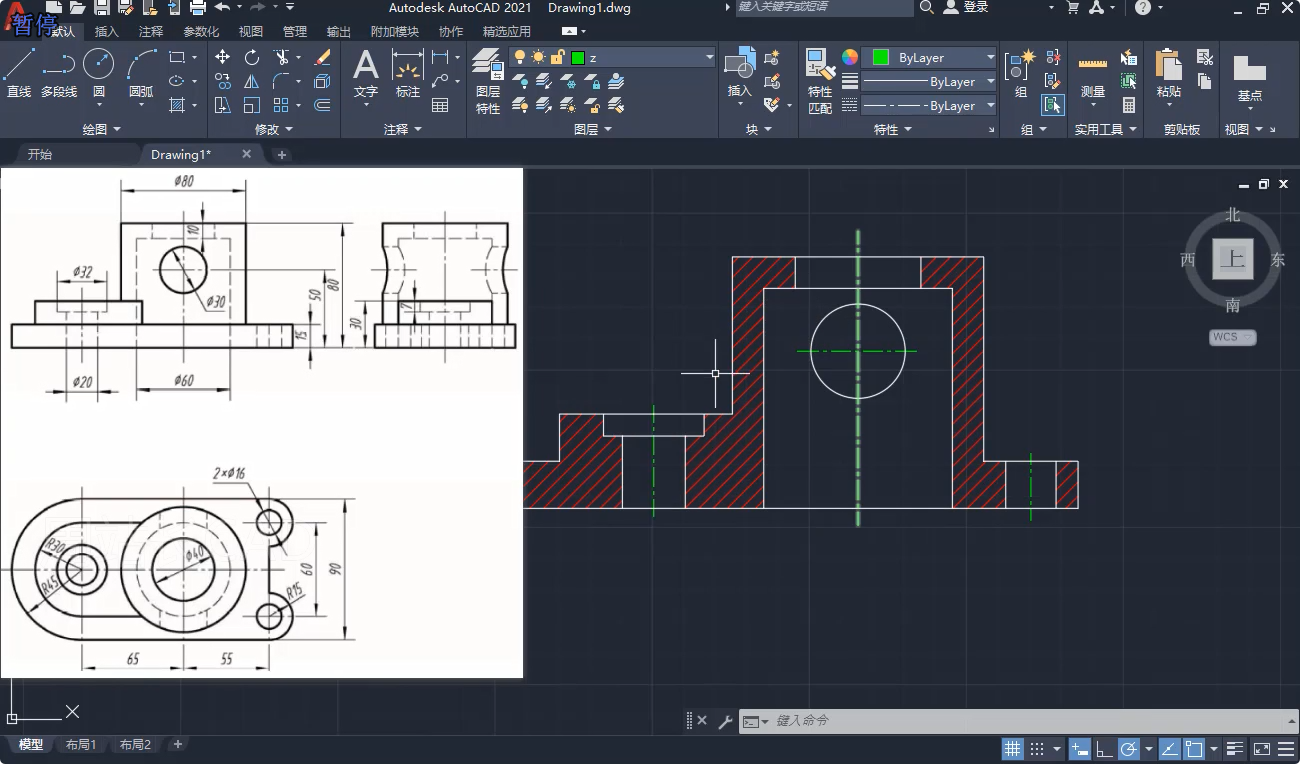Switch to the 布局1 layout tab

coord(81,745)
